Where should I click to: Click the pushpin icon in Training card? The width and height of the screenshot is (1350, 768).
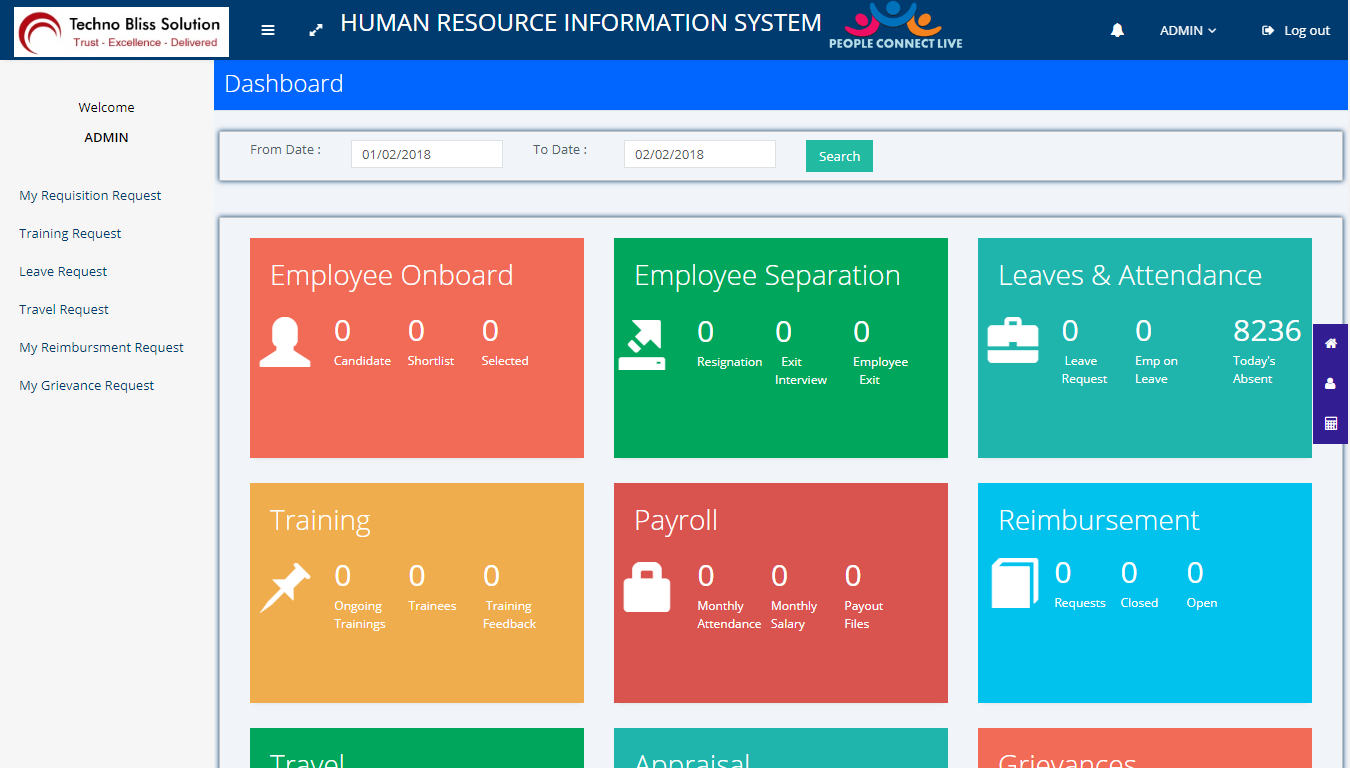click(x=285, y=587)
